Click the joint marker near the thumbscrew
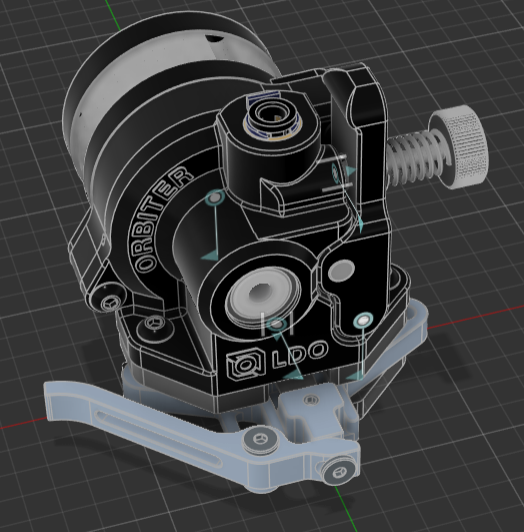Viewport: 524px width, 532px height. (x=336, y=172)
